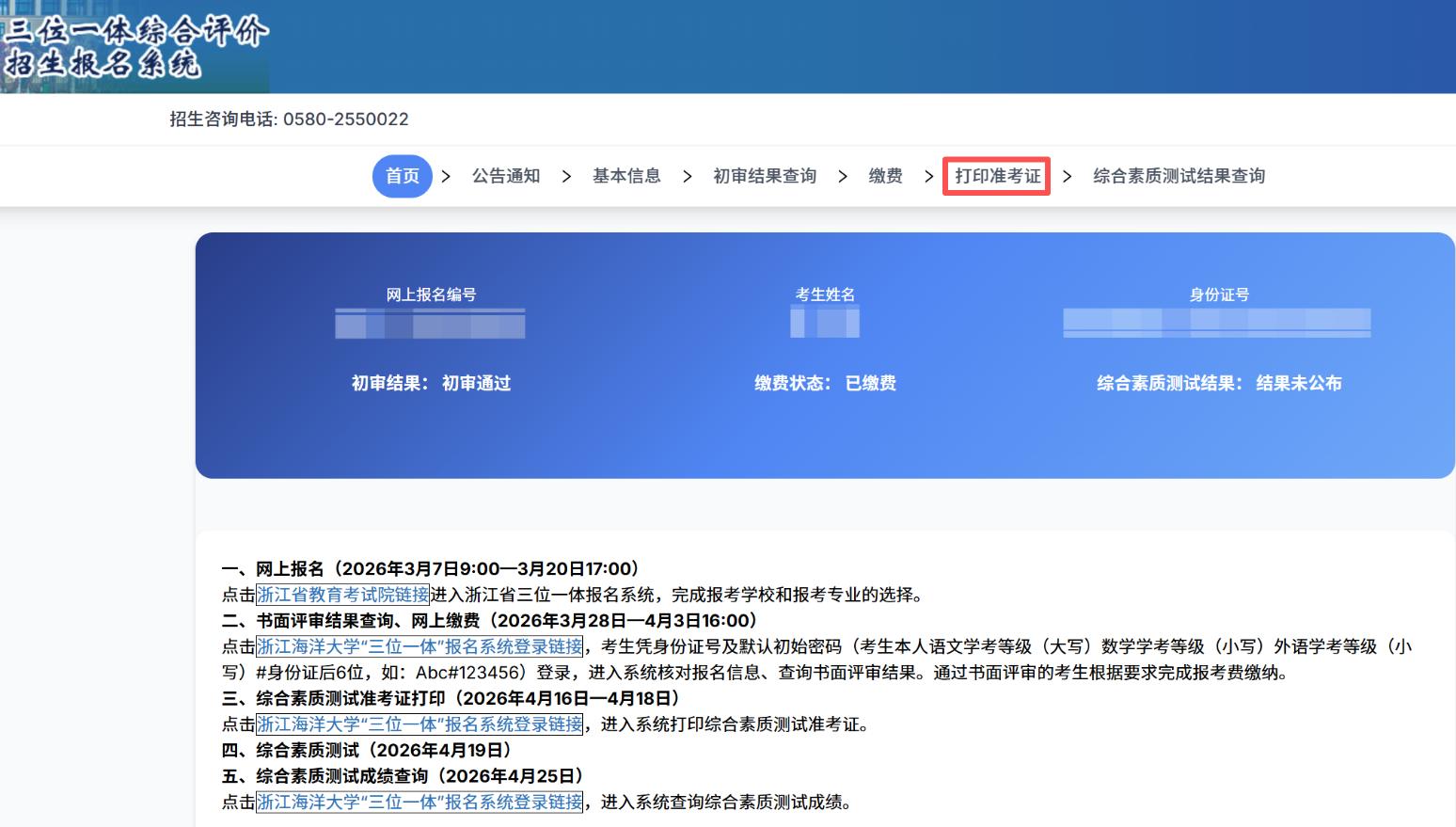Click the chevron between 缴费 and 打印准考证

[928, 177]
